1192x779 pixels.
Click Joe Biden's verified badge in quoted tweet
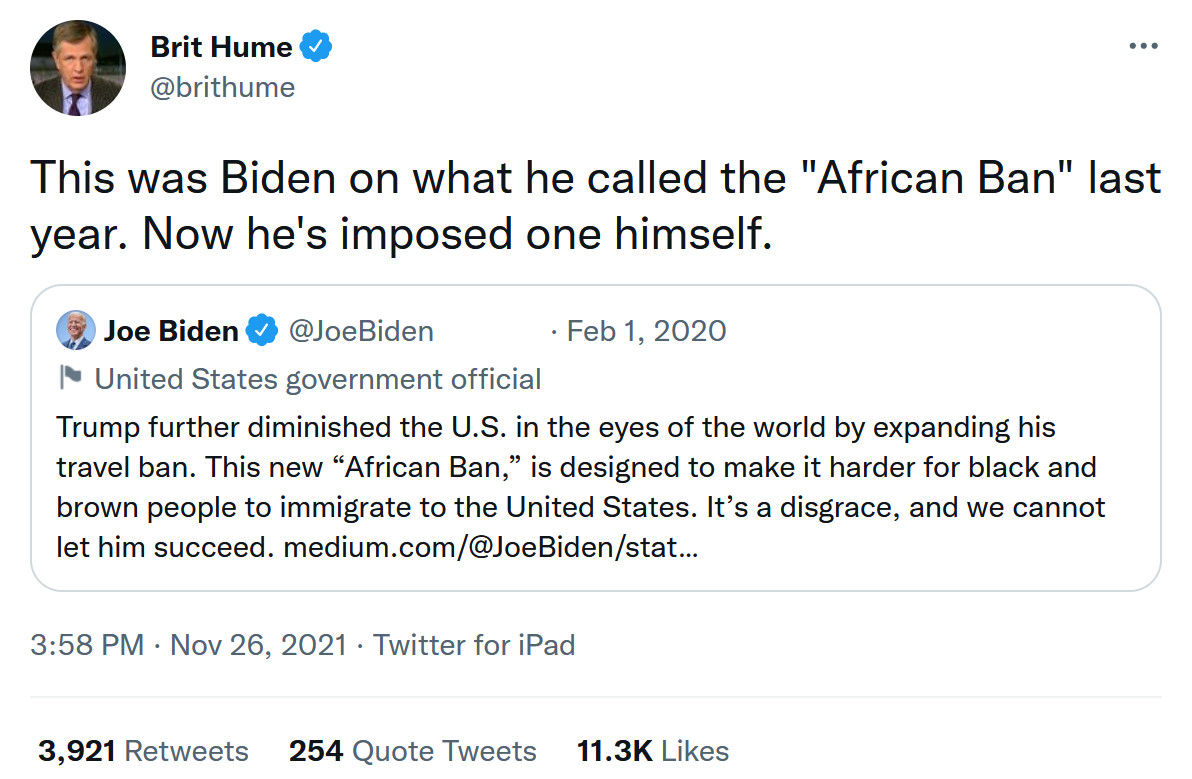pyautogui.click(x=262, y=331)
